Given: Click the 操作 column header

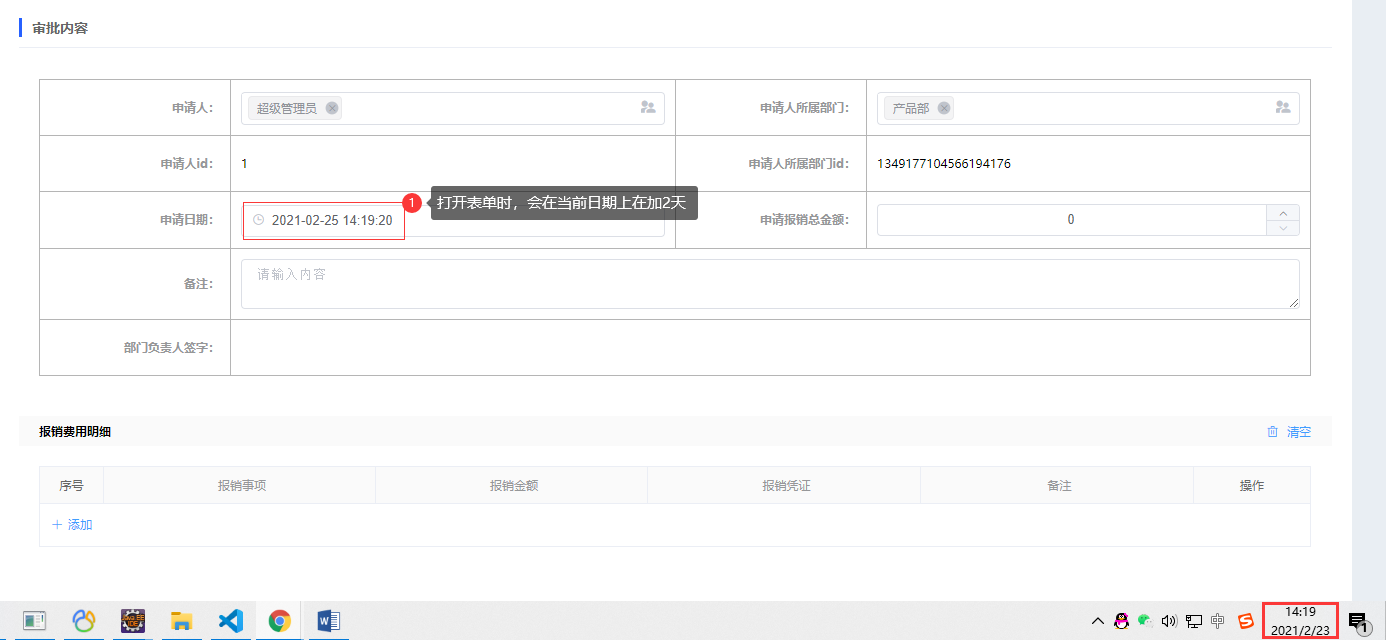Looking at the screenshot, I should pos(1252,486).
